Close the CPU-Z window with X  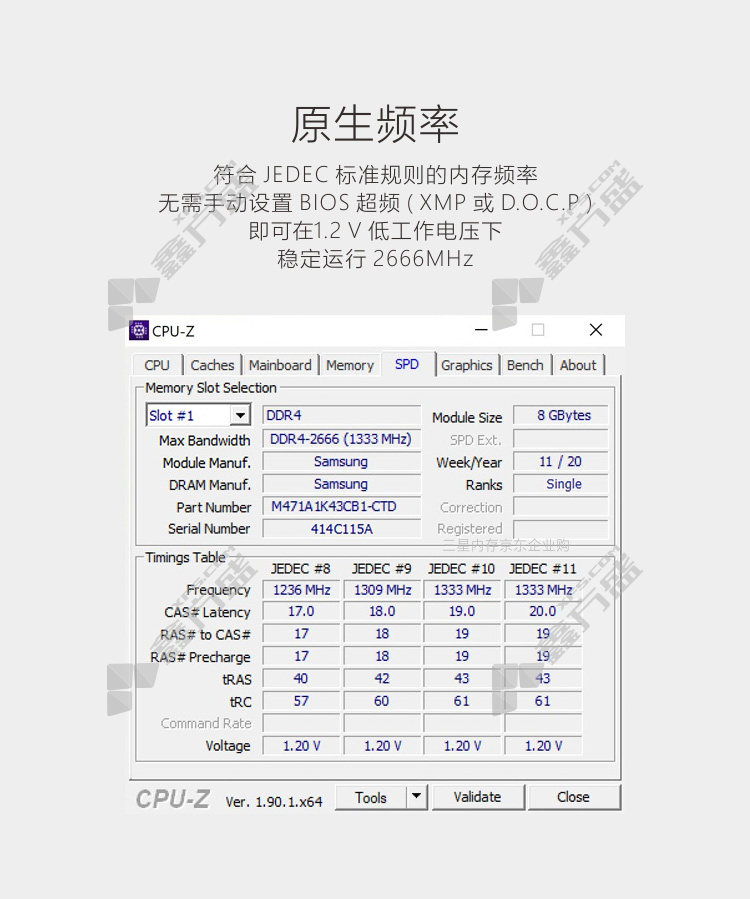pos(596,330)
